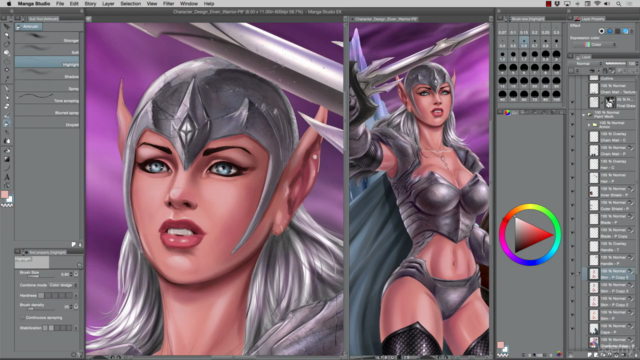Select brush size 100 preset
The height and width of the screenshot is (360, 640).
(x=556, y=96)
